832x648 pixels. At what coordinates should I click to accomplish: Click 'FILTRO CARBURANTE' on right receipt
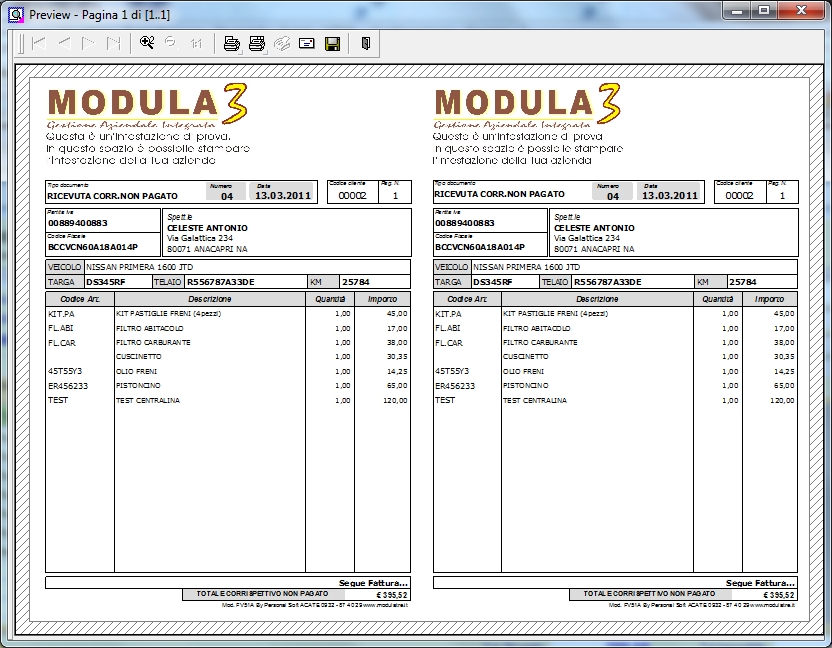540,342
